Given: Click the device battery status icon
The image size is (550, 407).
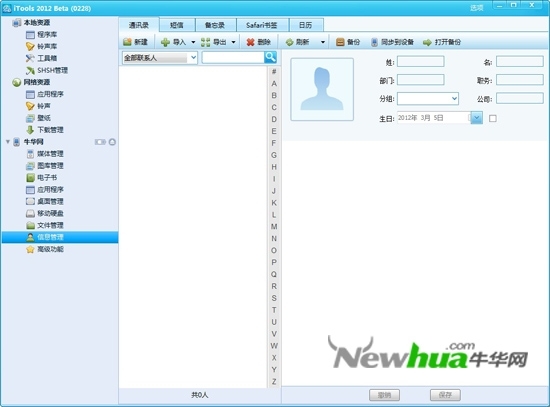Looking at the screenshot, I should 100,142.
